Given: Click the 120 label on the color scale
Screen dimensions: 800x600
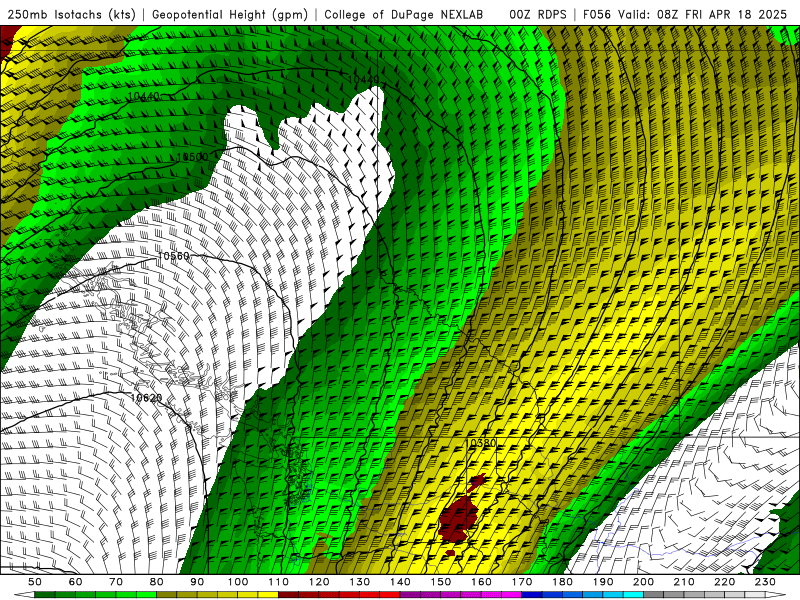Looking at the screenshot, I should tap(319, 582).
